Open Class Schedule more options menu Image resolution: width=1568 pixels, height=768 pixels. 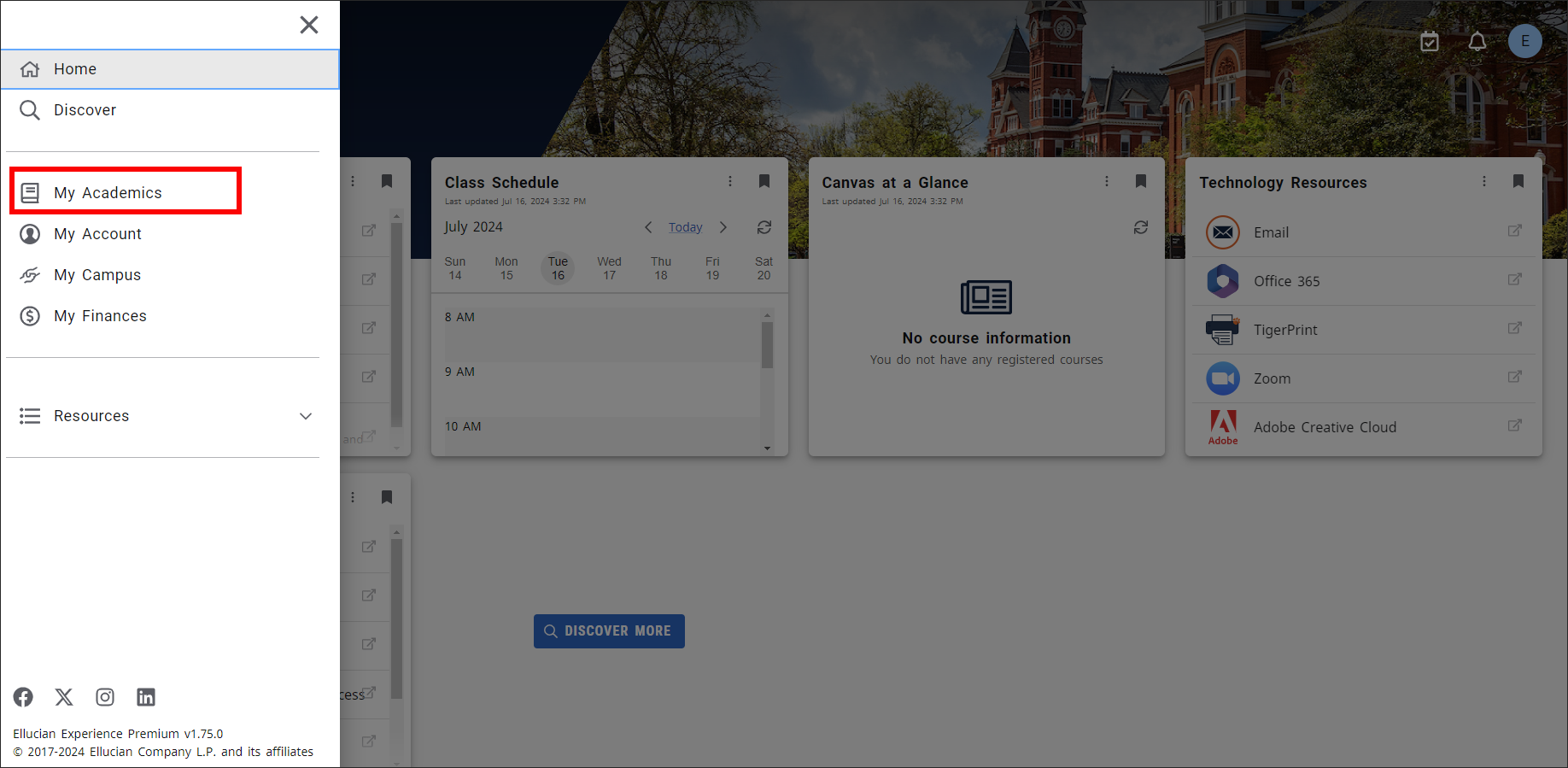coord(729,181)
